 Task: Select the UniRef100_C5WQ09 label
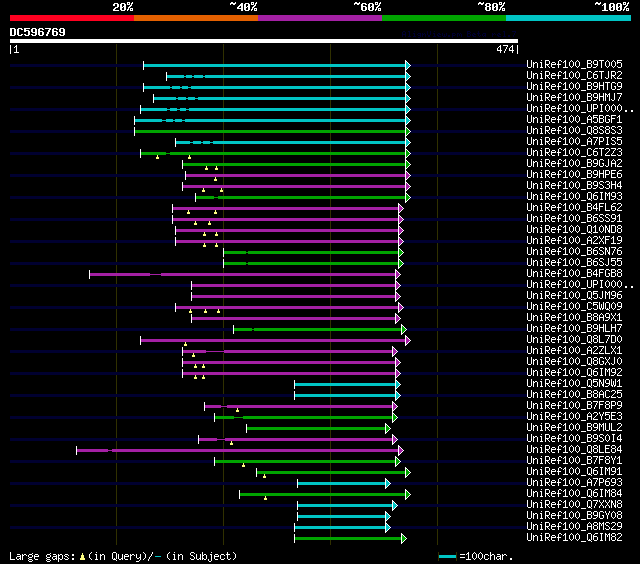click(574, 306)
